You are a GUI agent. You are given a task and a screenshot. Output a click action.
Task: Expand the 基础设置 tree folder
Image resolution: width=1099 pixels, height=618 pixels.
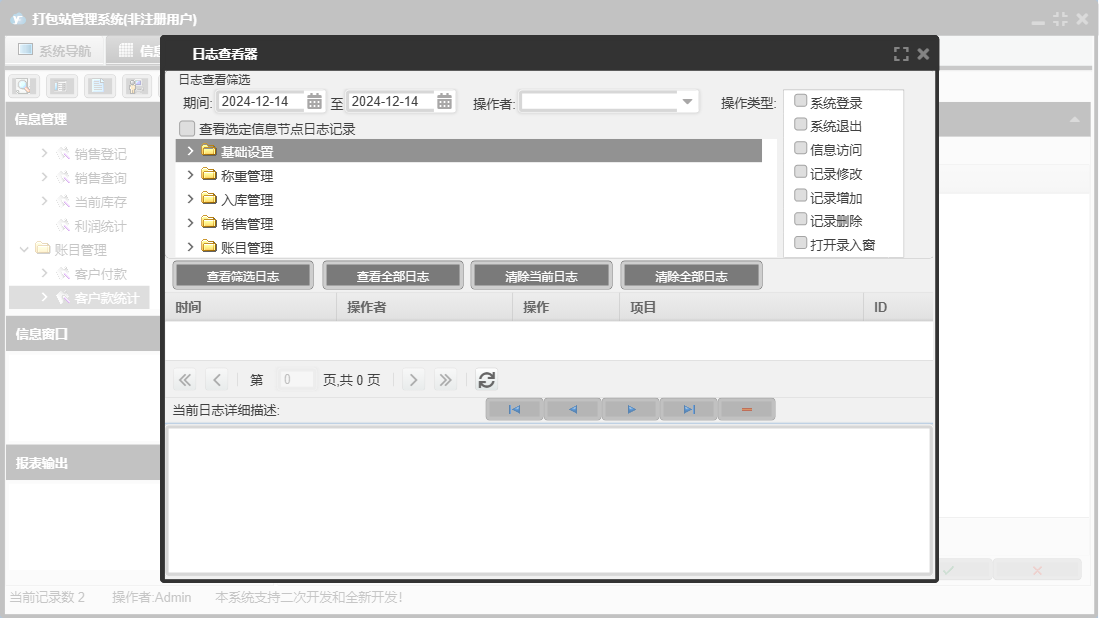(x=190, y=151)
